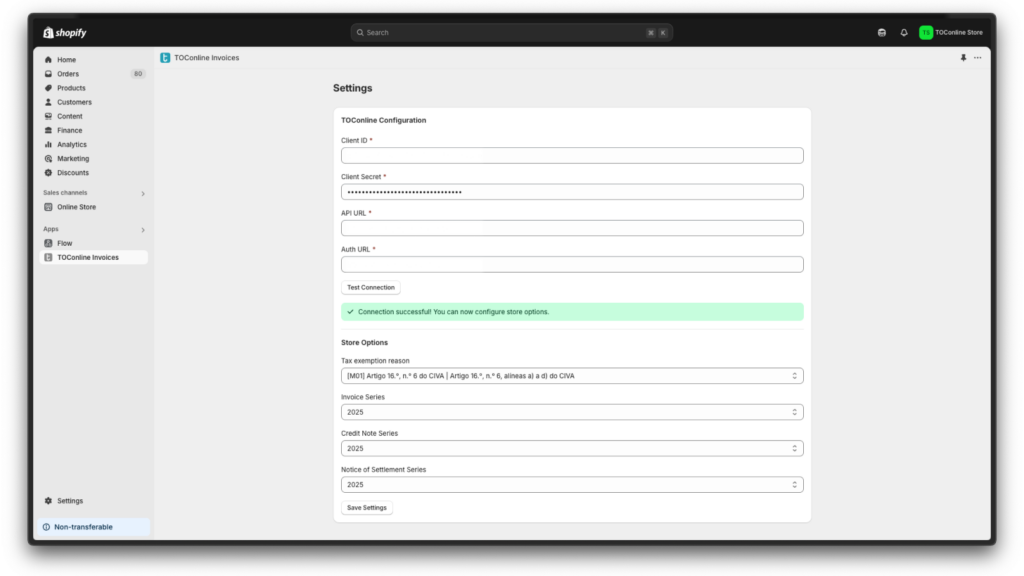Click the Customers person icon

click(48, 102)
